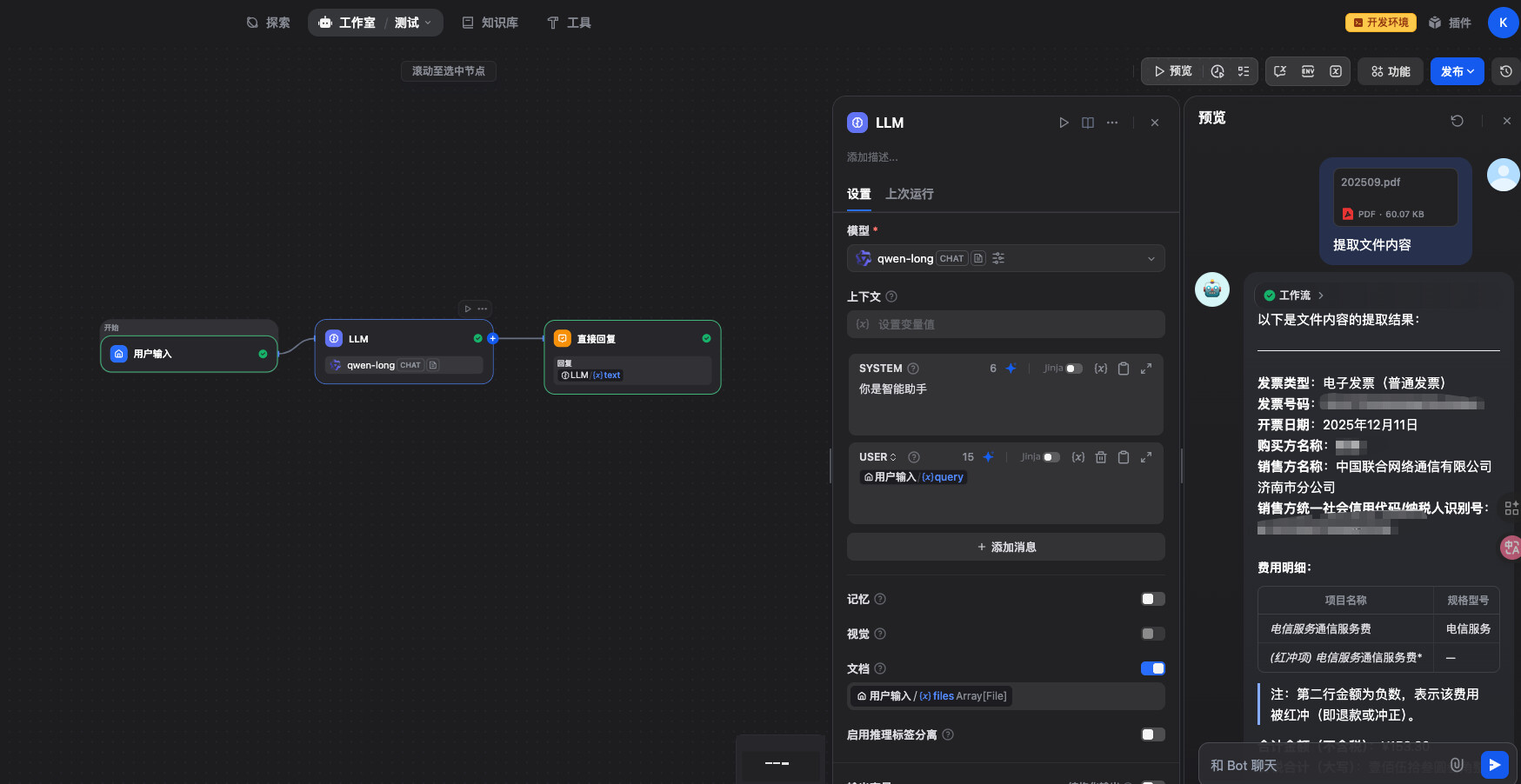Copy the USER prompt text
Screen dimensions: 1521x784
point(1124,457)
